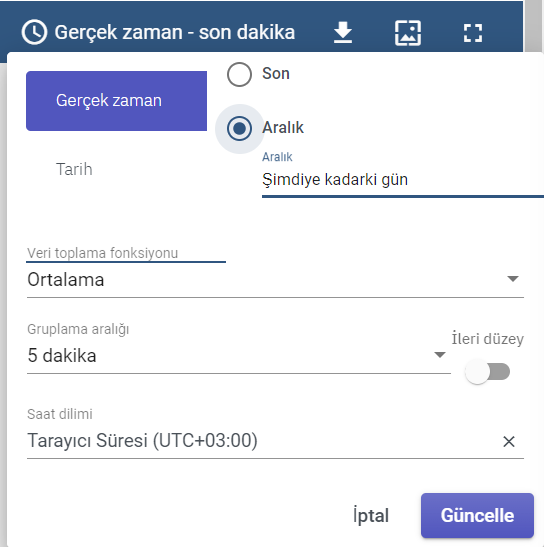
Task: Click the Ortalama aggregation function field
Action: (275, 280)
